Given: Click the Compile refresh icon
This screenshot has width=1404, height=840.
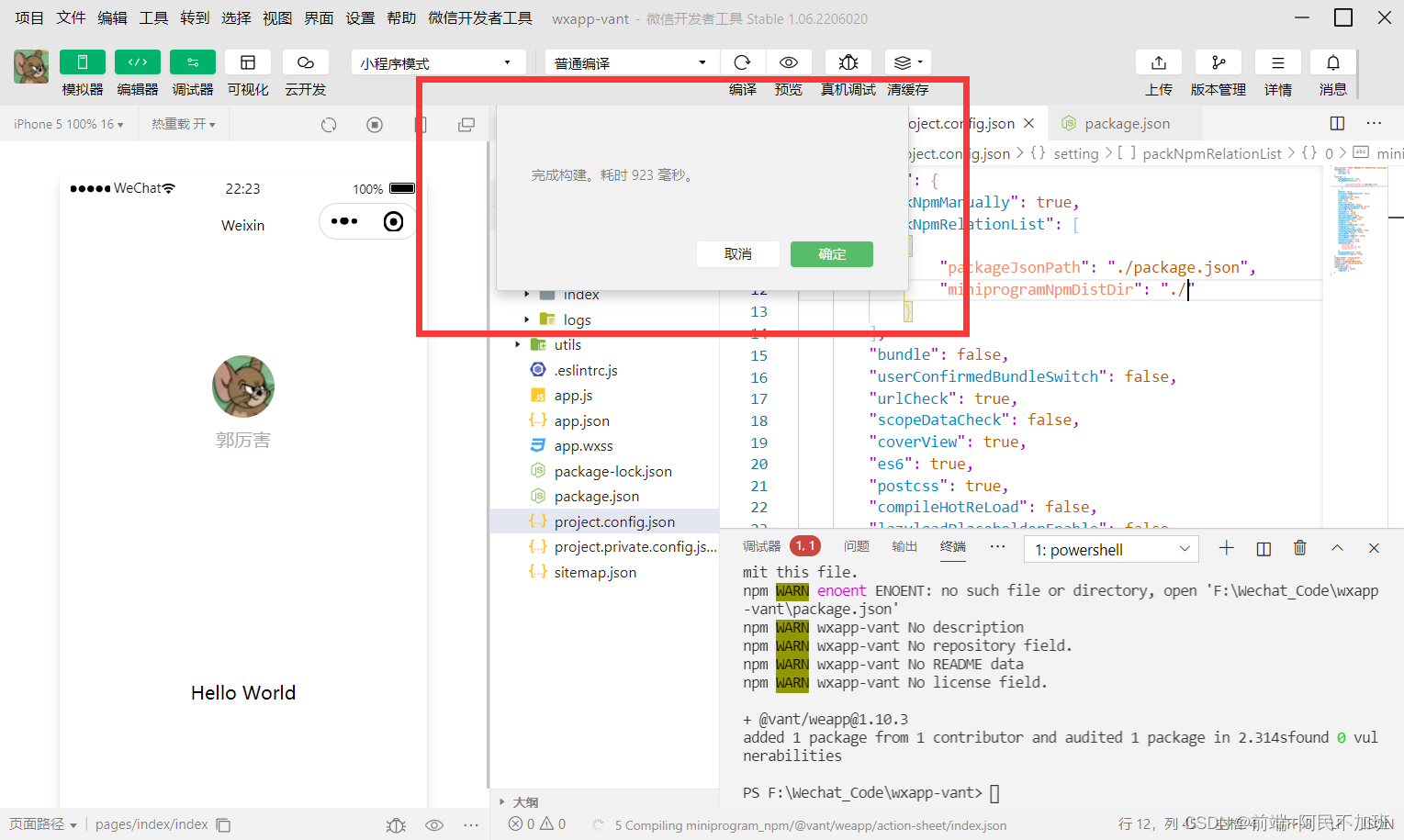Looking at the screenshot, I should [742, 62].
